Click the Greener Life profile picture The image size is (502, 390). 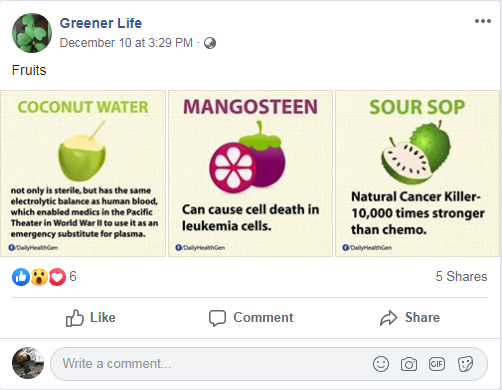[x=32, y=33]
